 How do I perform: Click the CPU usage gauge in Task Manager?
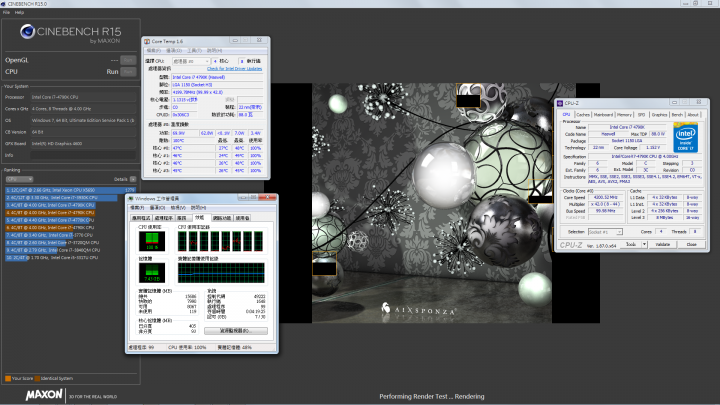tap(152, 241)
